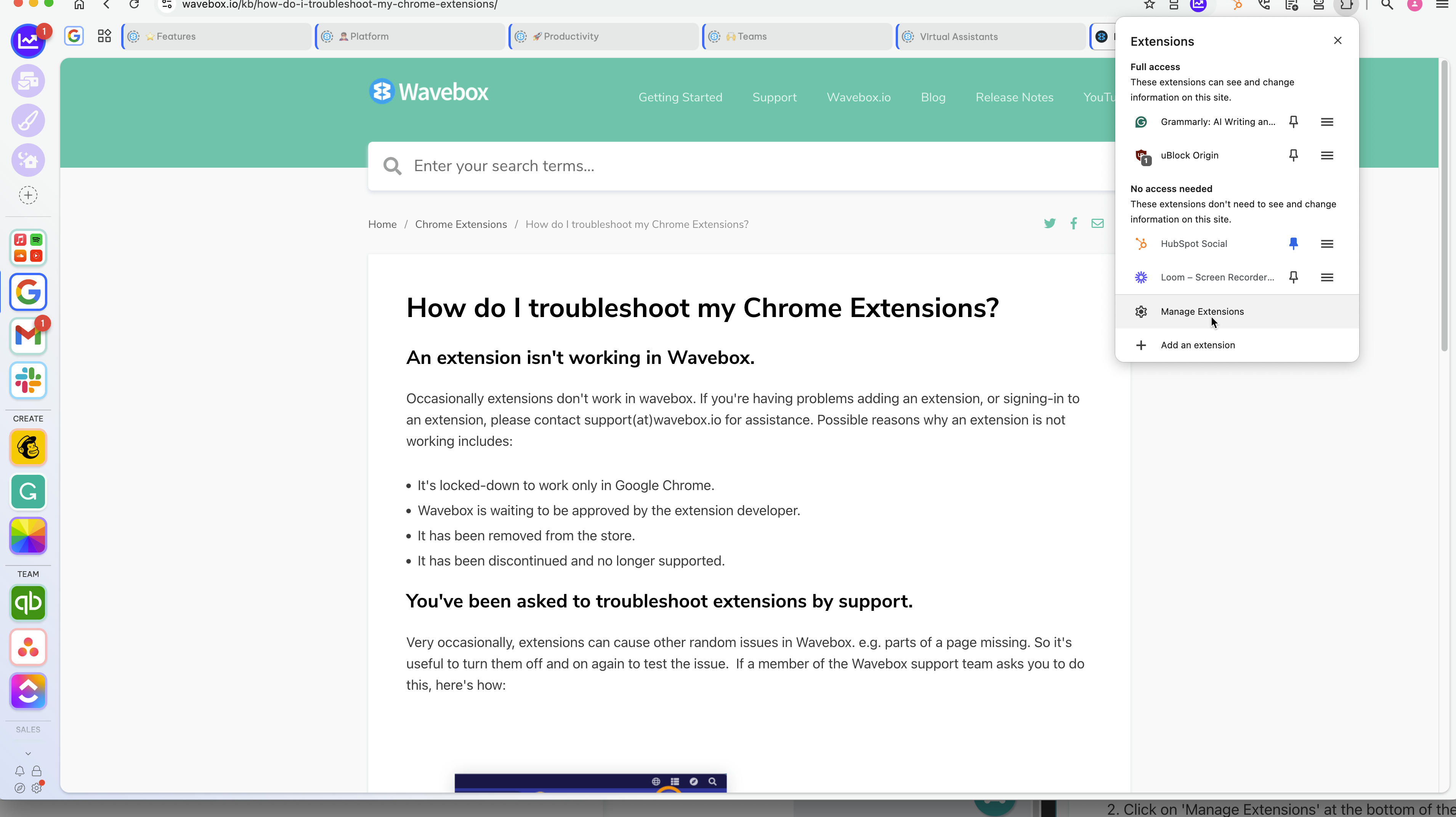Open the pink profile avatar
Viewport: 1456px width, 817px height.
point(1414,5)
